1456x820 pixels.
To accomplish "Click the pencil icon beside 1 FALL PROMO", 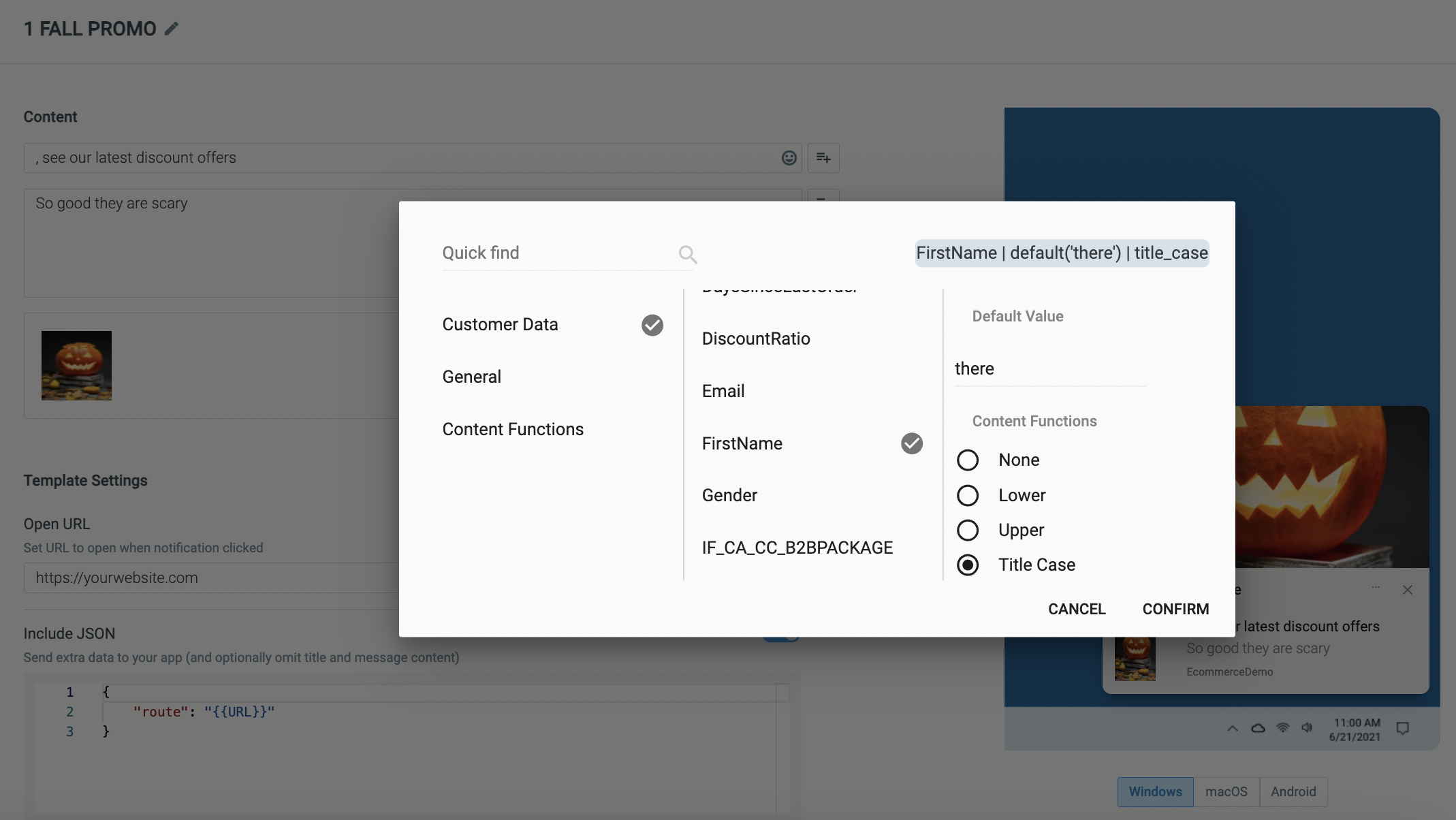I will [172, 29].
